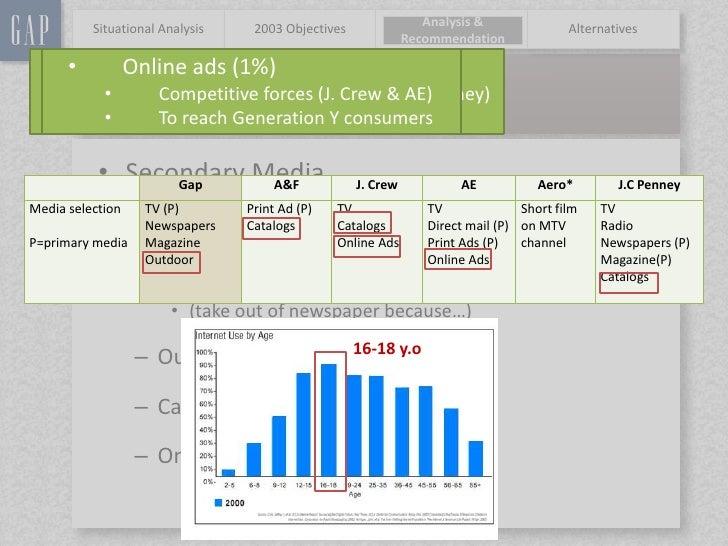Click 'Magazine' in Gap column
The image size is (728, 546).
click(x=173, y=243)
